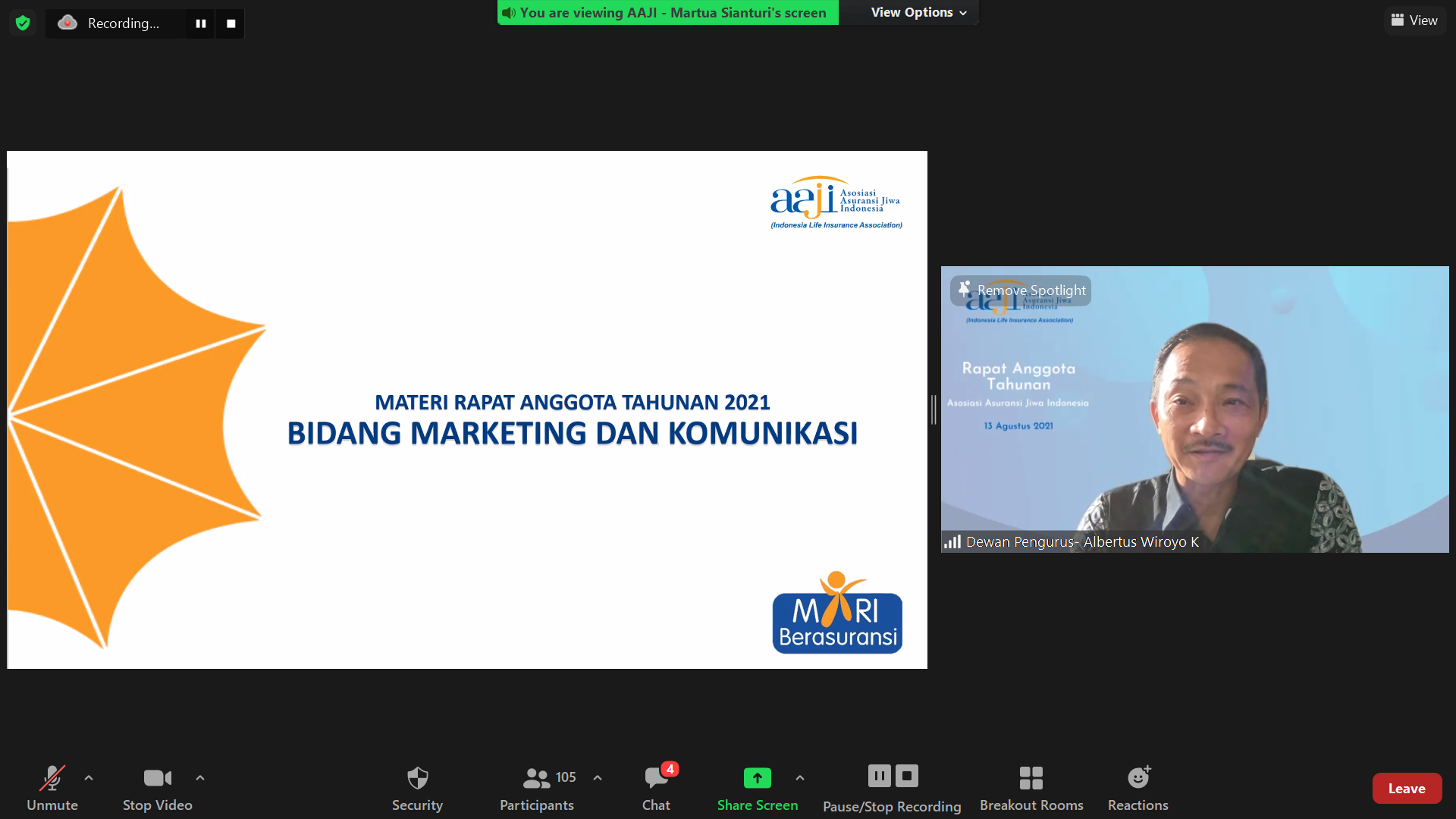The height and width of the screenshot is (819, 1456).
Task: Click the signal strength bars icon
Action: click(x=952, y=541)
